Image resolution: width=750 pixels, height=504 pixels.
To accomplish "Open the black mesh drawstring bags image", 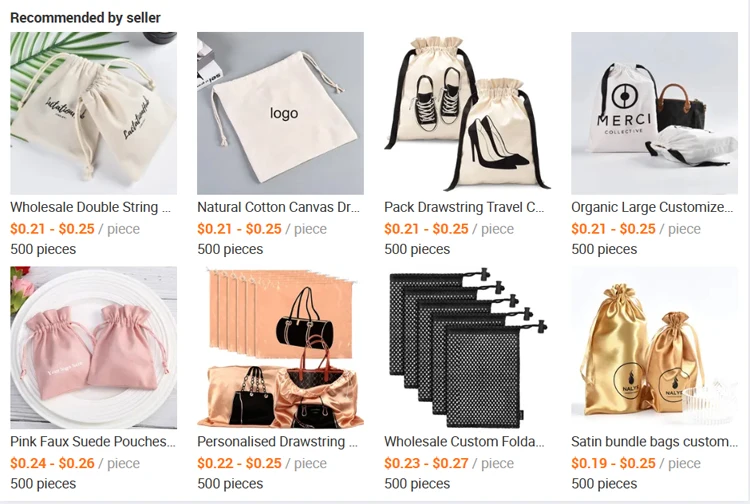I will (x=467, y=348).
